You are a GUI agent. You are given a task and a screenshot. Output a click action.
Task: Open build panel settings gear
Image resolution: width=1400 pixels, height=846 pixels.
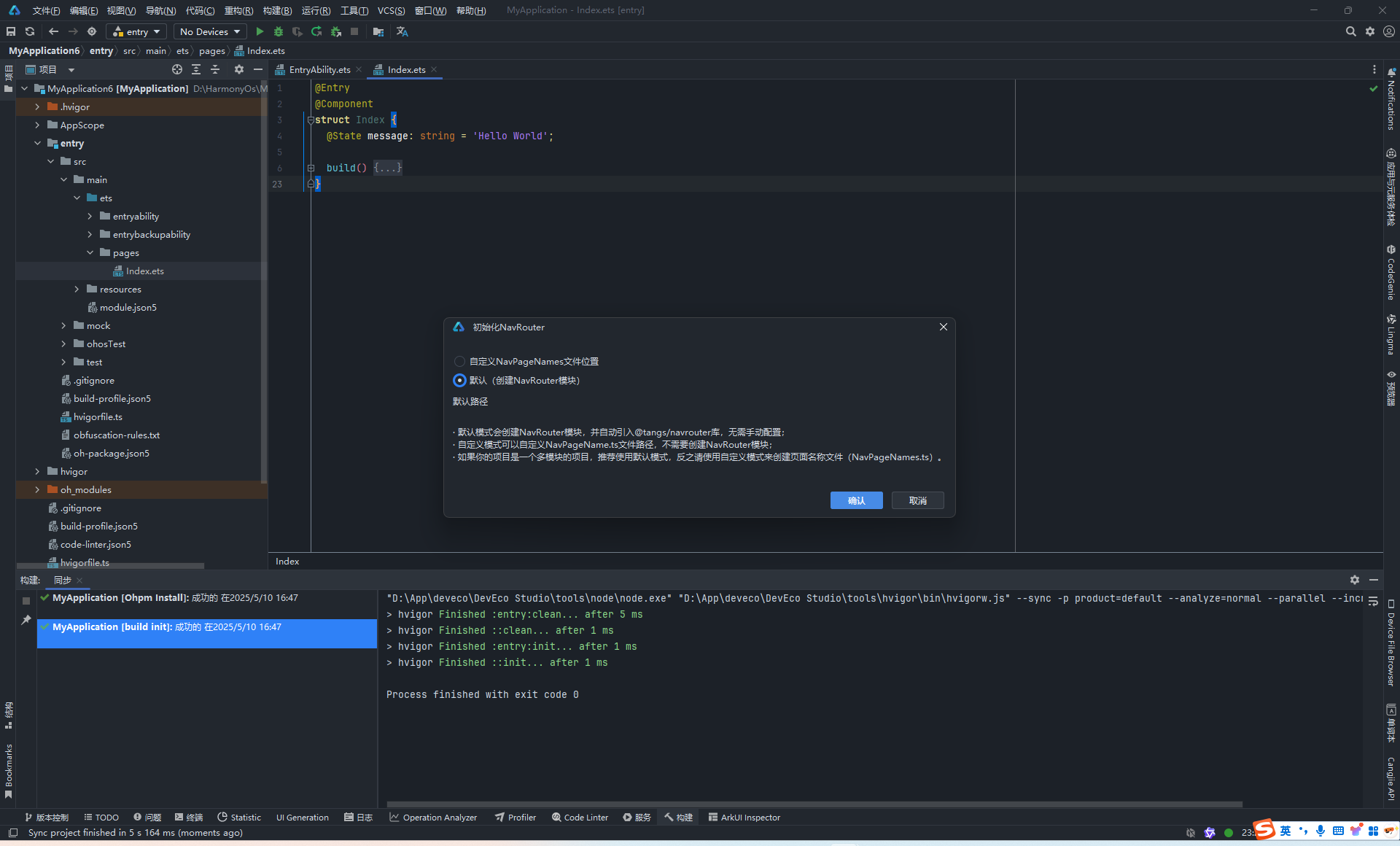pos(1354,580)
